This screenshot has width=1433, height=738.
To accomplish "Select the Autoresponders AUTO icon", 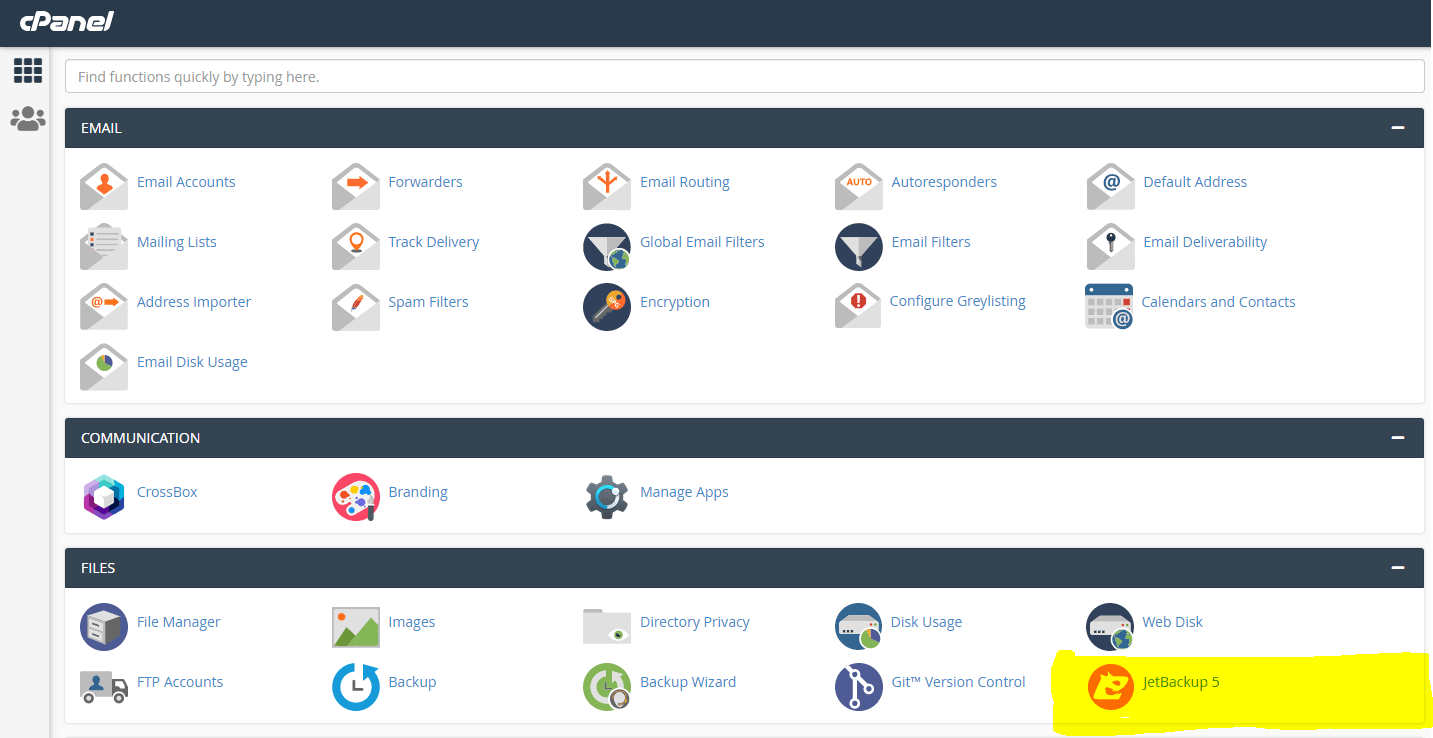I will 859,186.
